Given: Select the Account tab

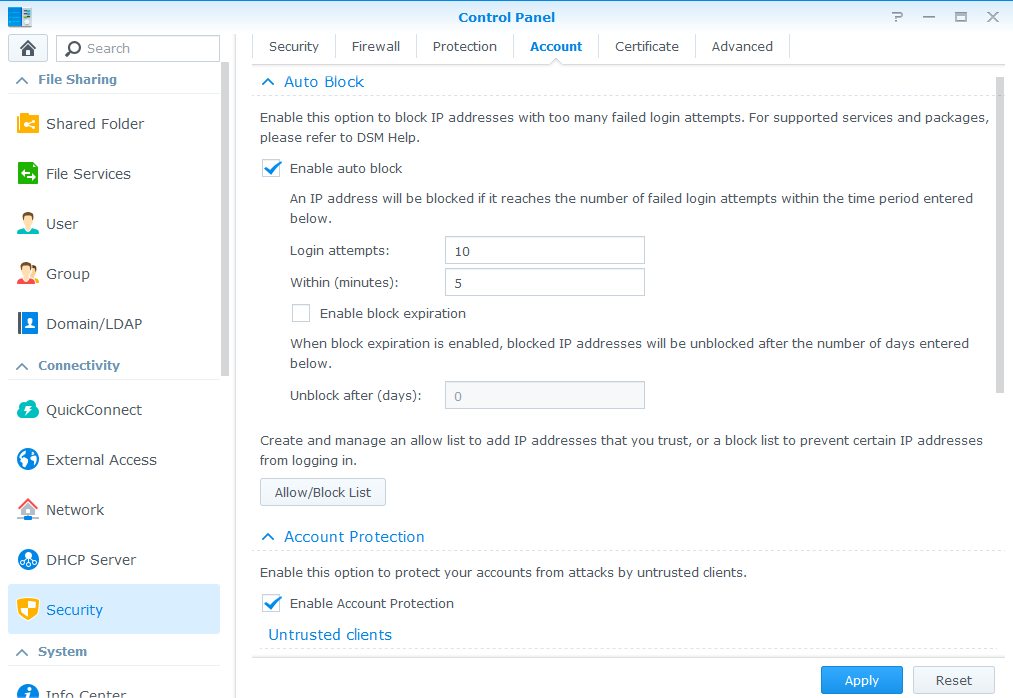Looking at the screenshot, I should click(556, 47).
